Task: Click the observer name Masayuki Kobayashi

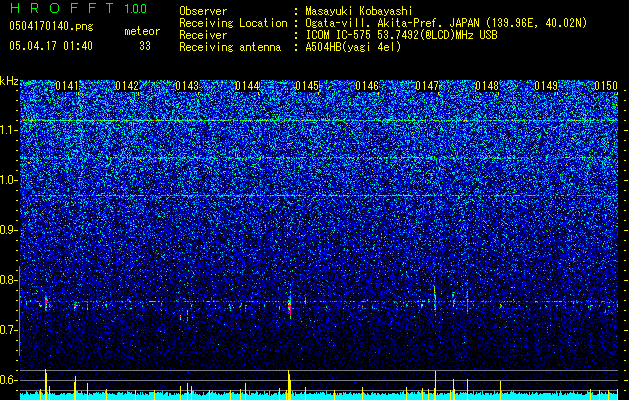Action: (359, 11)
